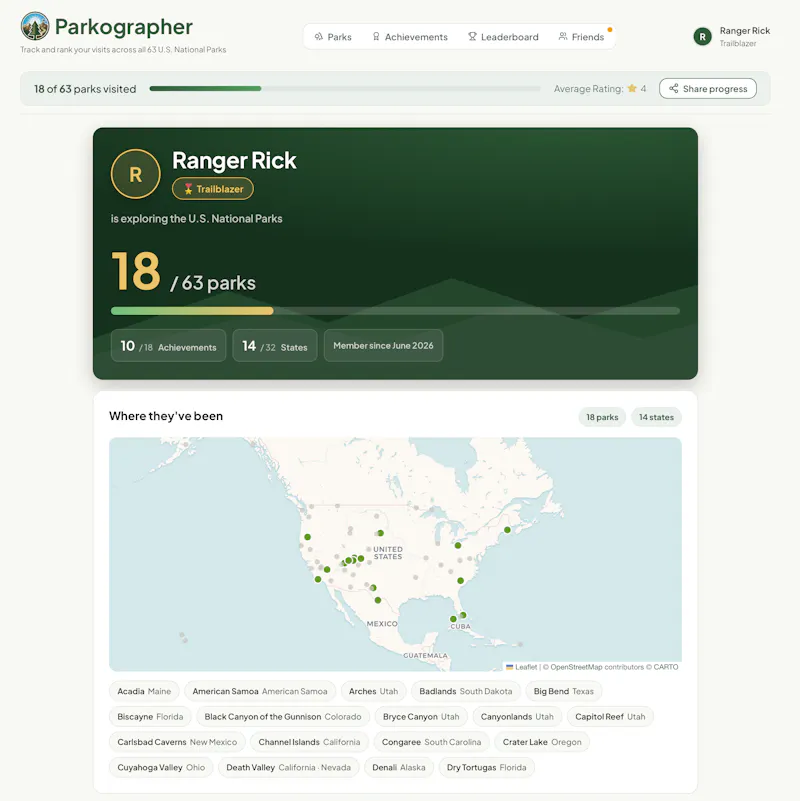Click the average rating star icon
The height and width of the screenshot is (801, 800).
click(632, 88)
